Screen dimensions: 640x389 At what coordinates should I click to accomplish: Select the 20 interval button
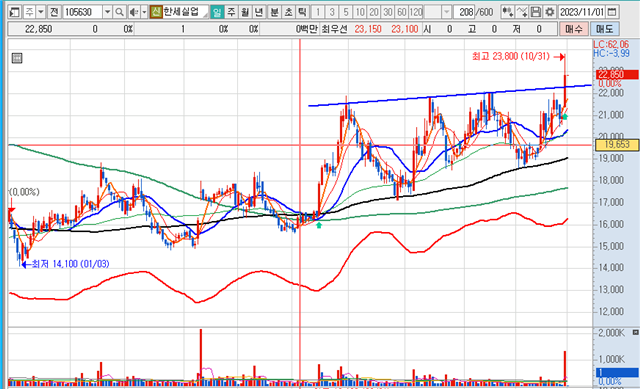click(374, 12)
